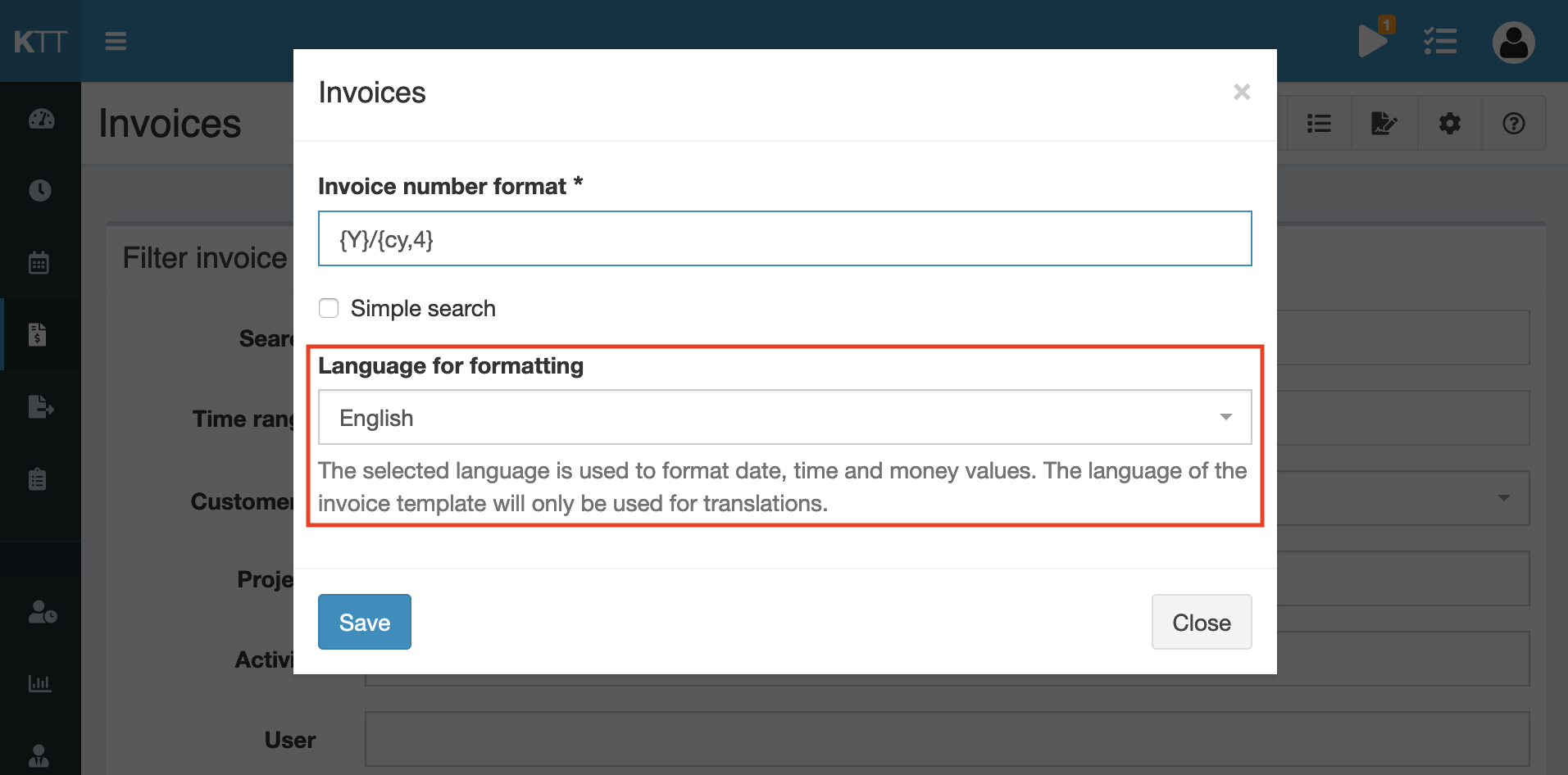Click the list view toolbar icon
The image size is (1568, 775).
point(1319,123)
